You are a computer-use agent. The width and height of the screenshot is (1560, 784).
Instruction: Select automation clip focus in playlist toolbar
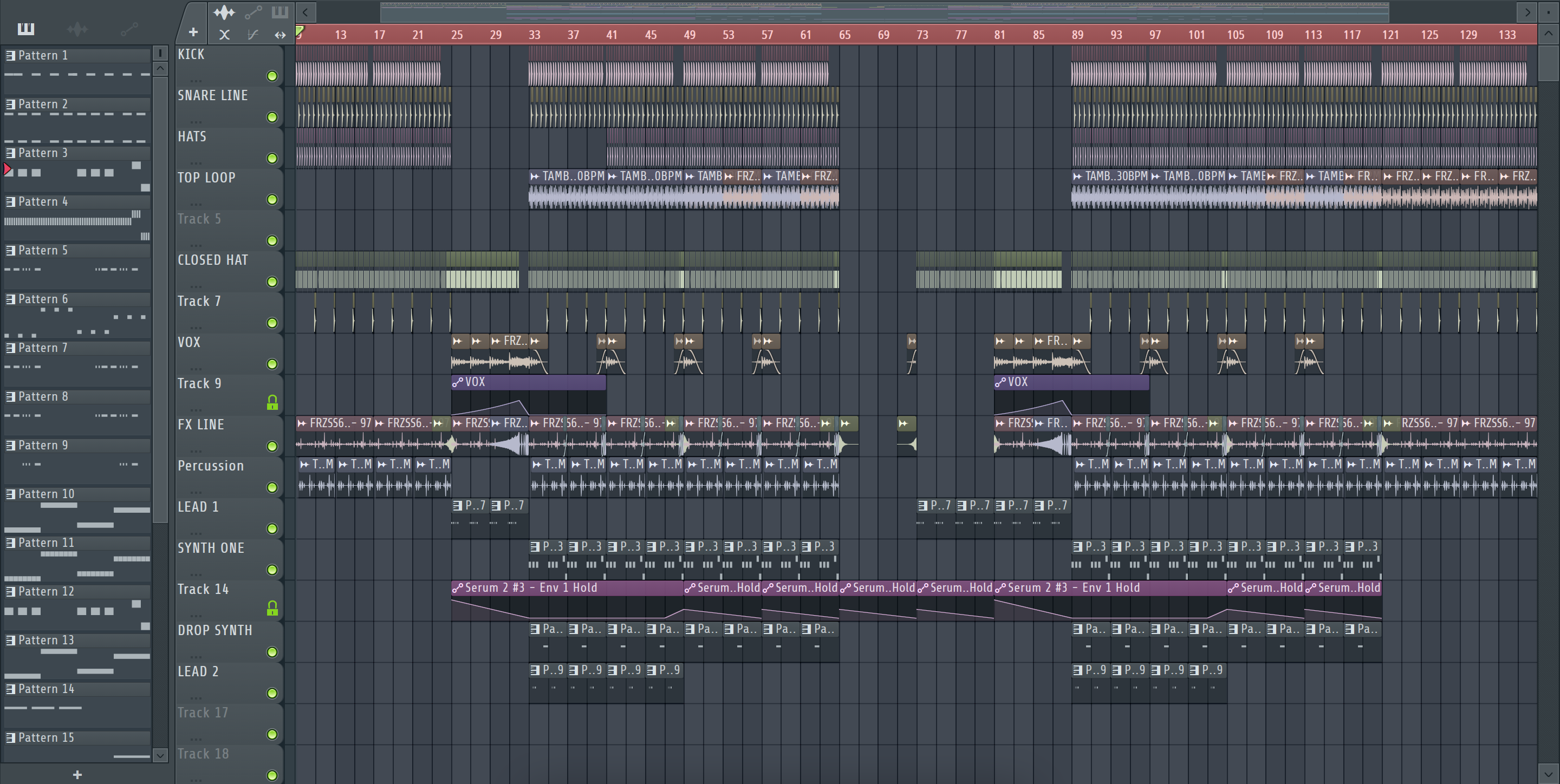pos(252,11)
